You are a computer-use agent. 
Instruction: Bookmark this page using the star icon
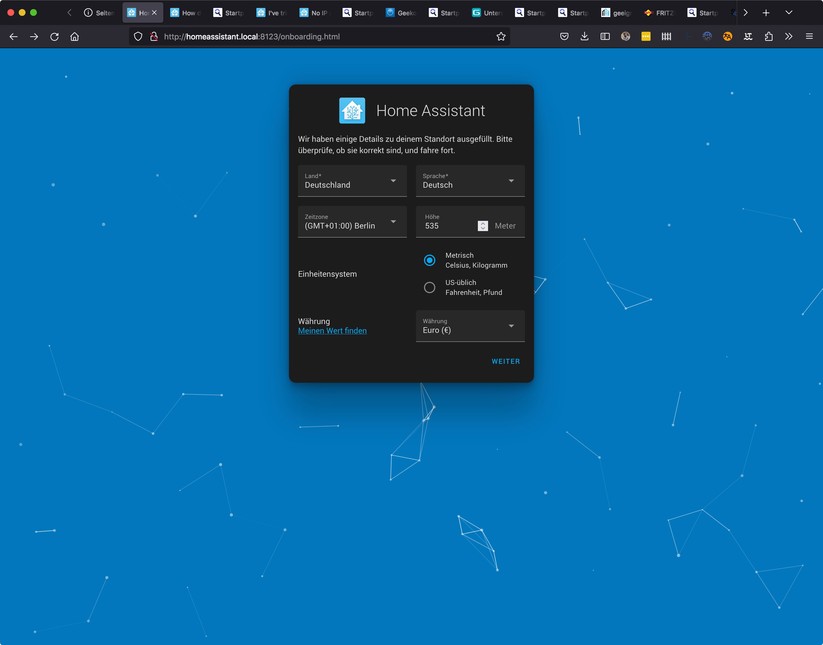(501, 36)
